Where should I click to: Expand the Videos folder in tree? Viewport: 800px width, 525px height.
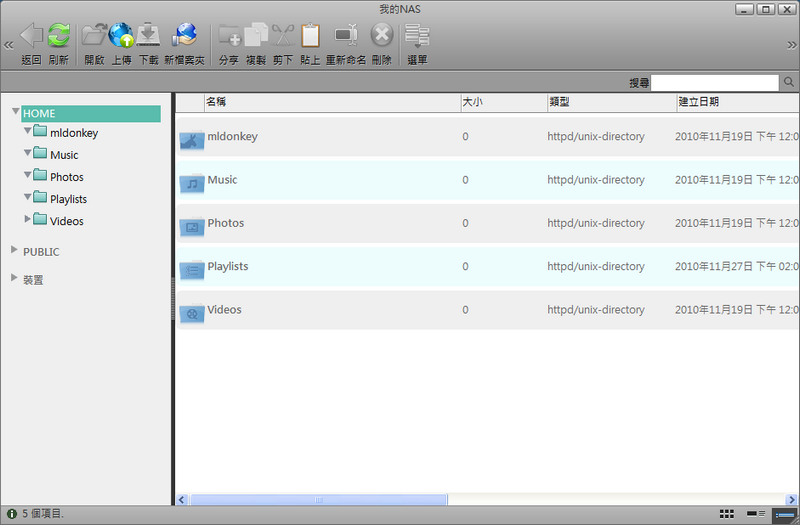[x=27, y=220]
